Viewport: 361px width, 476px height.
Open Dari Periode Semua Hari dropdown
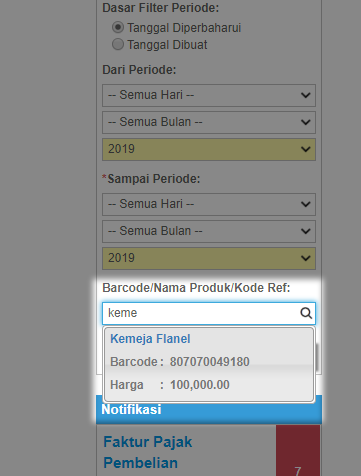(x=209, y=95)
